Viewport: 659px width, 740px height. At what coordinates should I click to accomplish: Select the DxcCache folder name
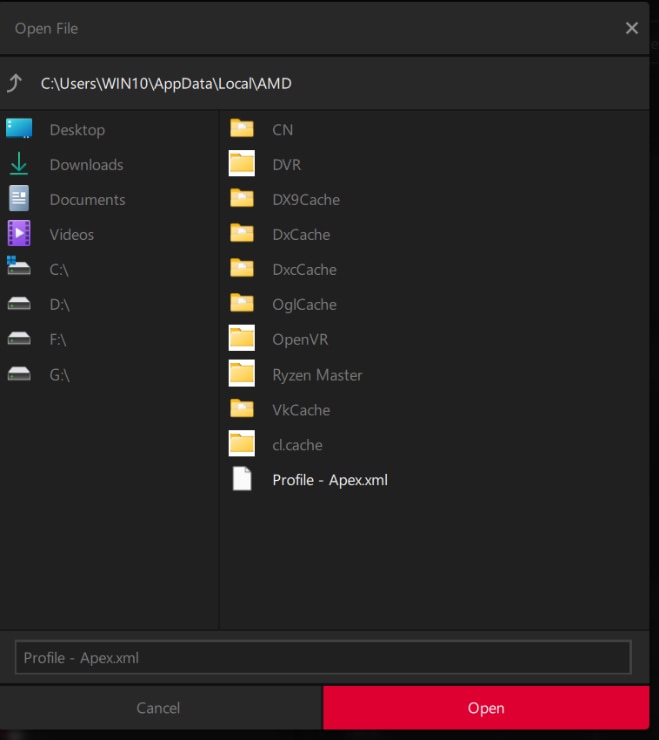(304, 269)
